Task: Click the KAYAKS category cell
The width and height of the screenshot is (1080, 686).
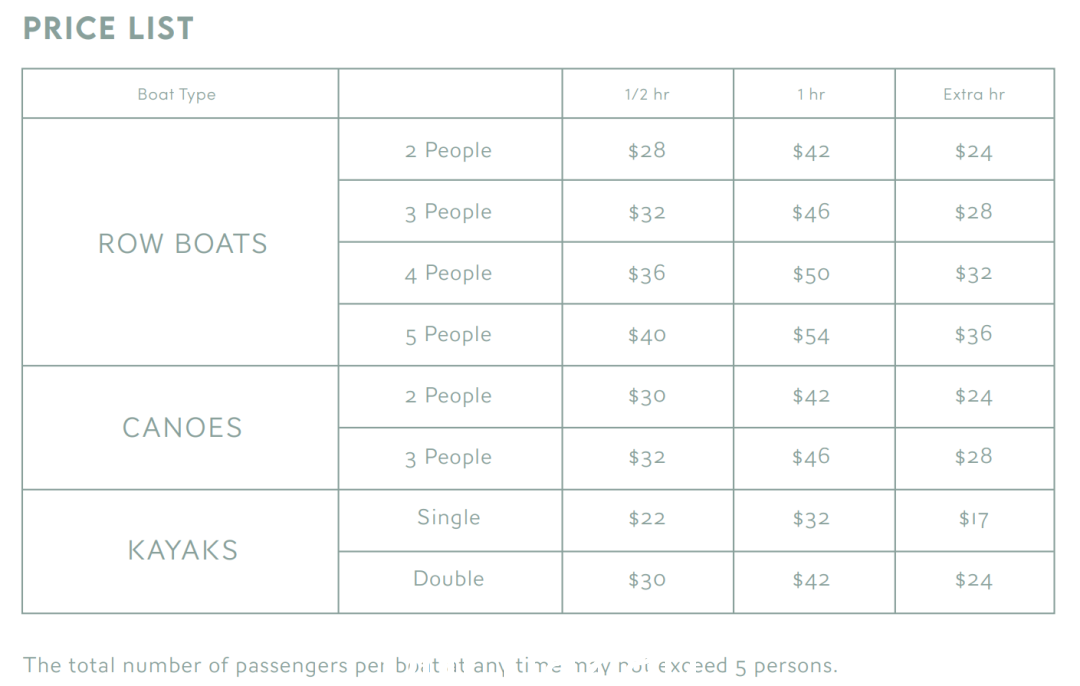Action: click(182, 550)
